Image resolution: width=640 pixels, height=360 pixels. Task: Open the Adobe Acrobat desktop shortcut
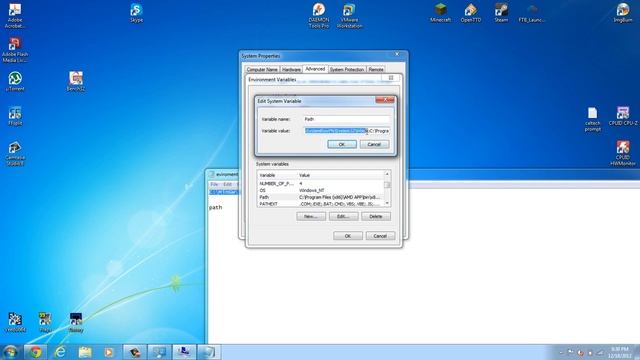tap(15, 16)
